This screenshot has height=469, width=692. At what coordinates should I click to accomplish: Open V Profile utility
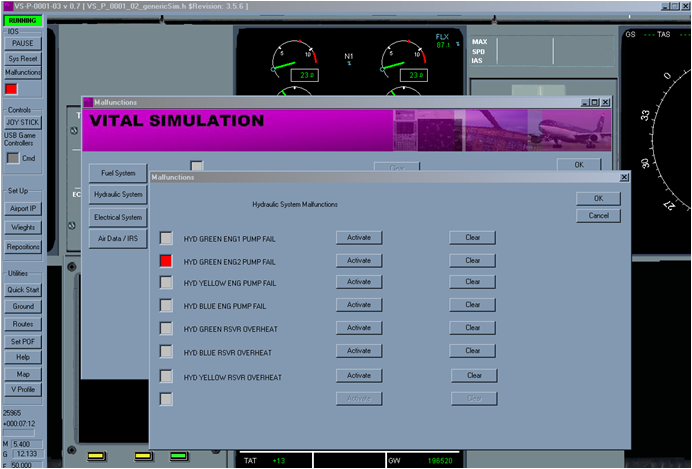point(23,390)
